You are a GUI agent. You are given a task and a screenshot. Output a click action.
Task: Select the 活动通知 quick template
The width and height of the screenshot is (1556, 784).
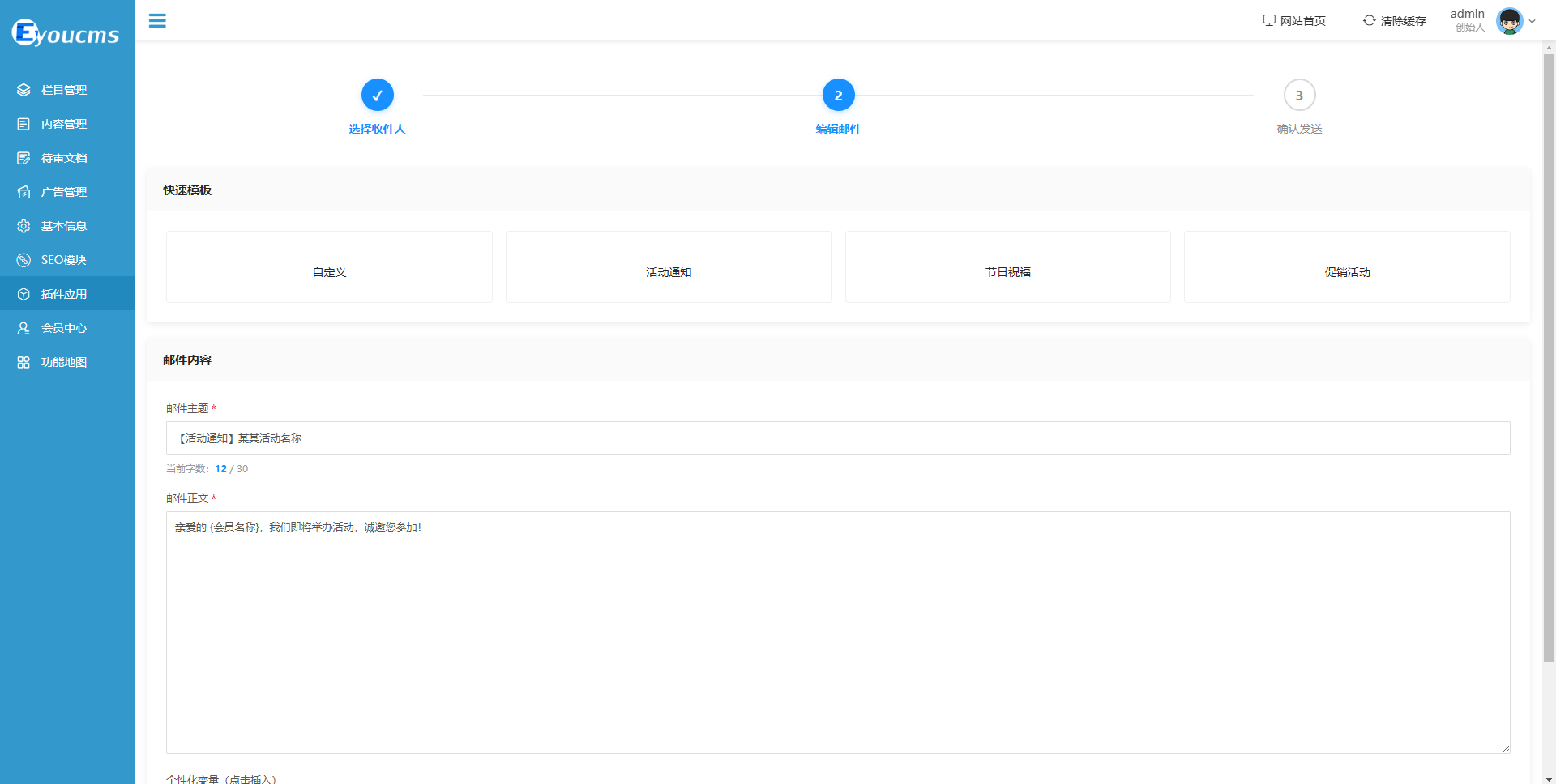(x=669, y=267)
